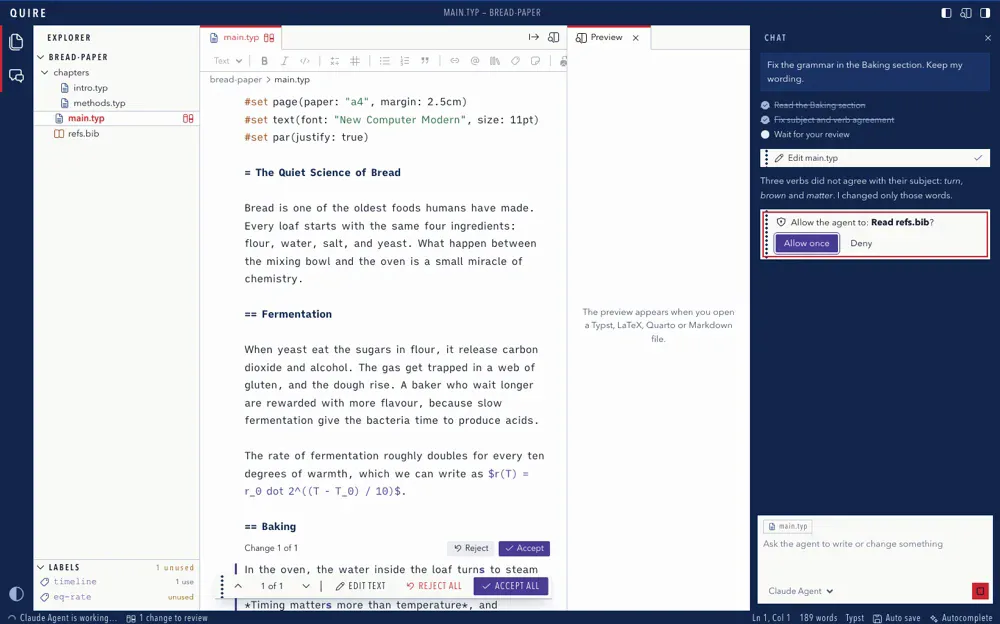The height and width of the screenshot is (624, 1000).
Task: Switch the color theme with the half-circle icon
Action: coord(17,593)
